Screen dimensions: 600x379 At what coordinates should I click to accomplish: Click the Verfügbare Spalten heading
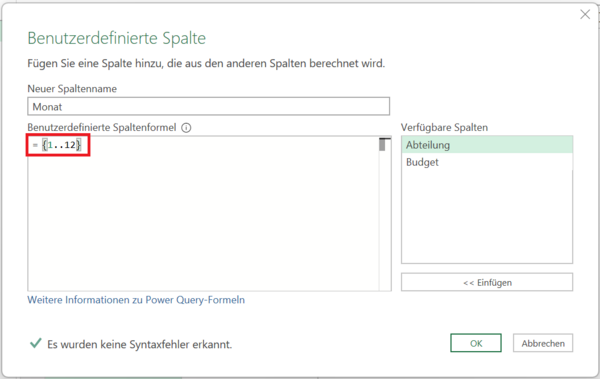444,127
